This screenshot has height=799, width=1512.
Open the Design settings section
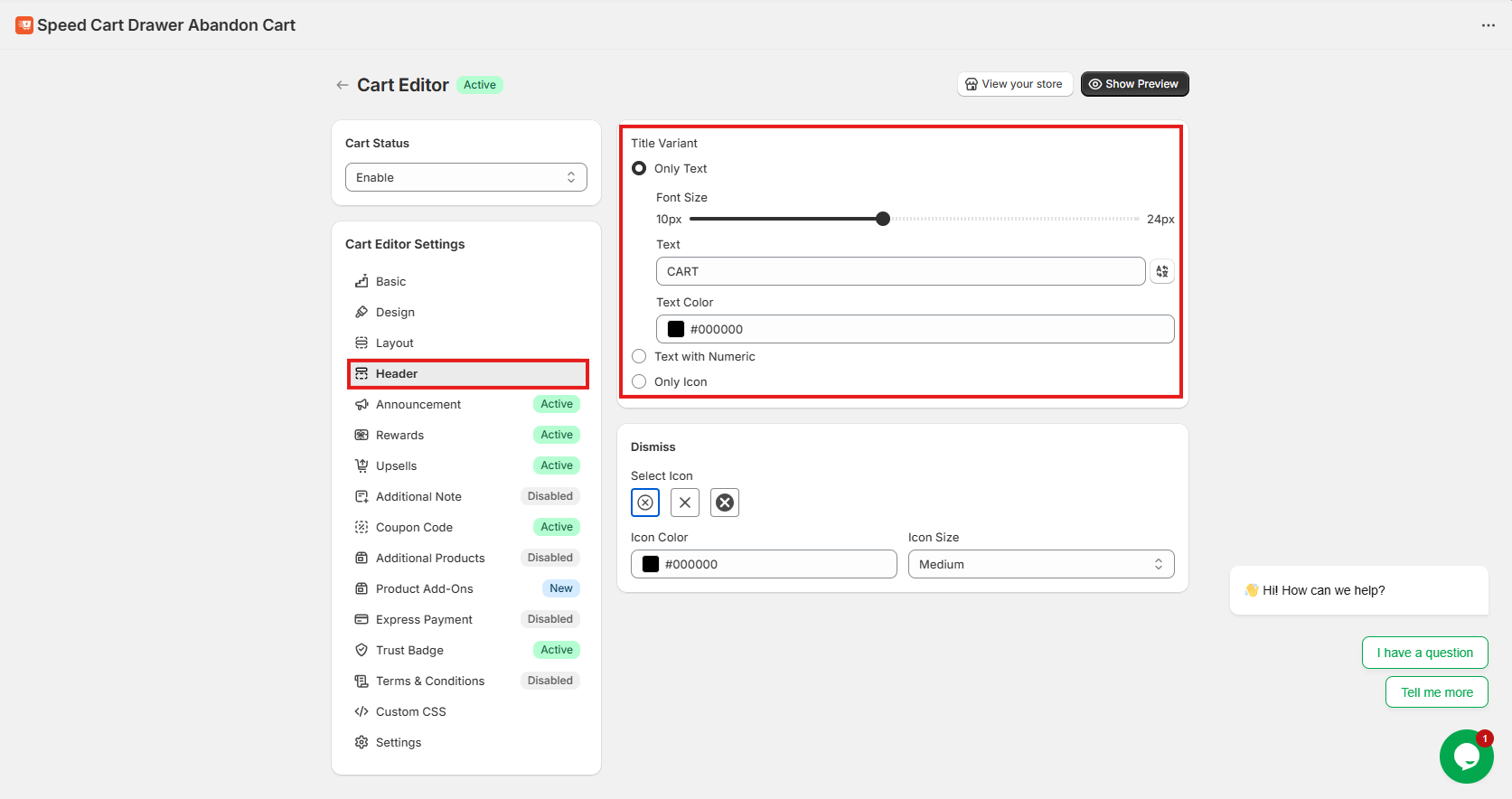(395, 312)
